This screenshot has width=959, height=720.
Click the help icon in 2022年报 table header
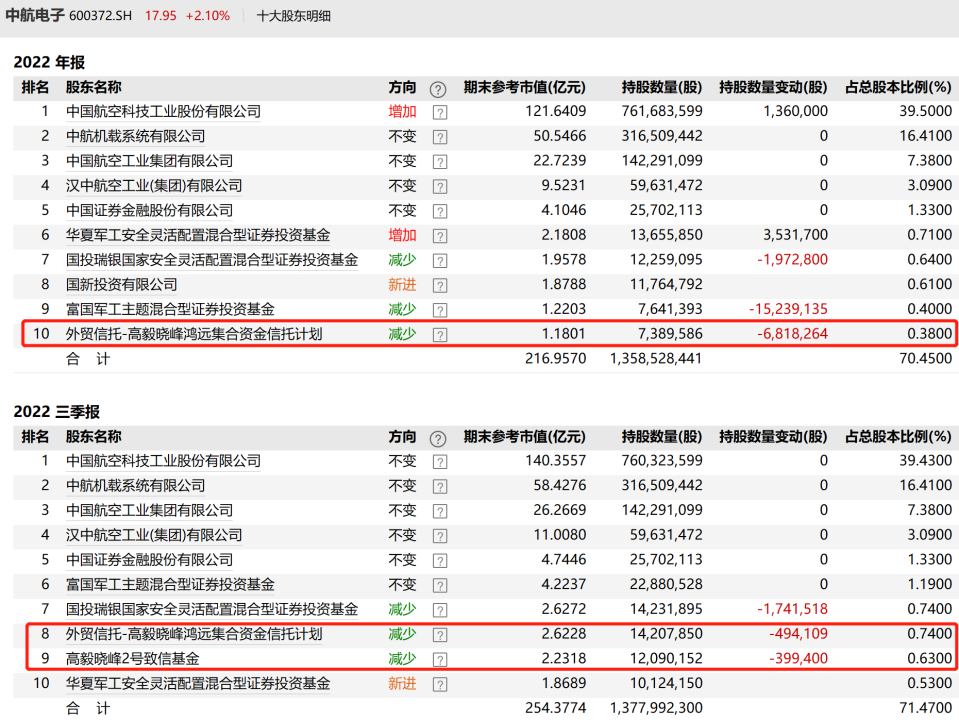438,88
